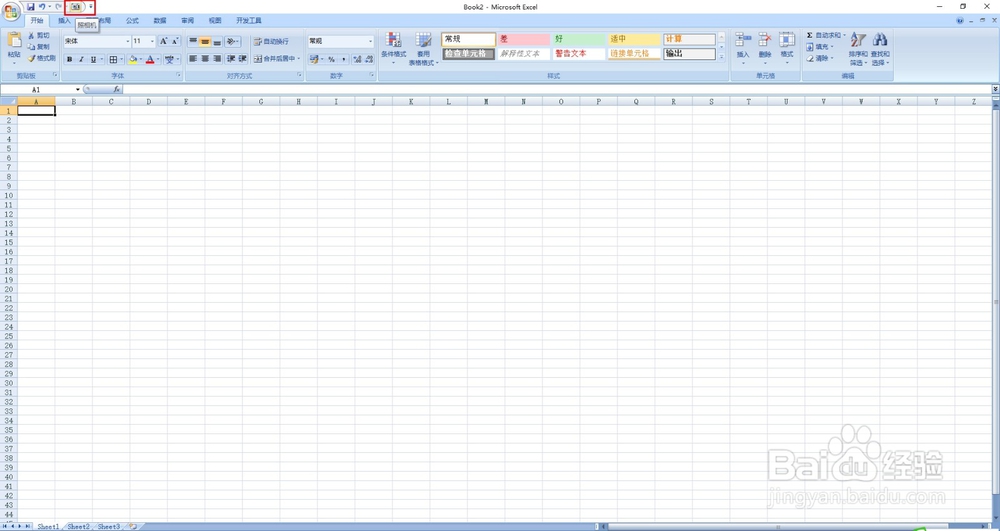Expand the Name Box A1 dropdown arrow
The image size is (1000, 531).
(78, 90)
